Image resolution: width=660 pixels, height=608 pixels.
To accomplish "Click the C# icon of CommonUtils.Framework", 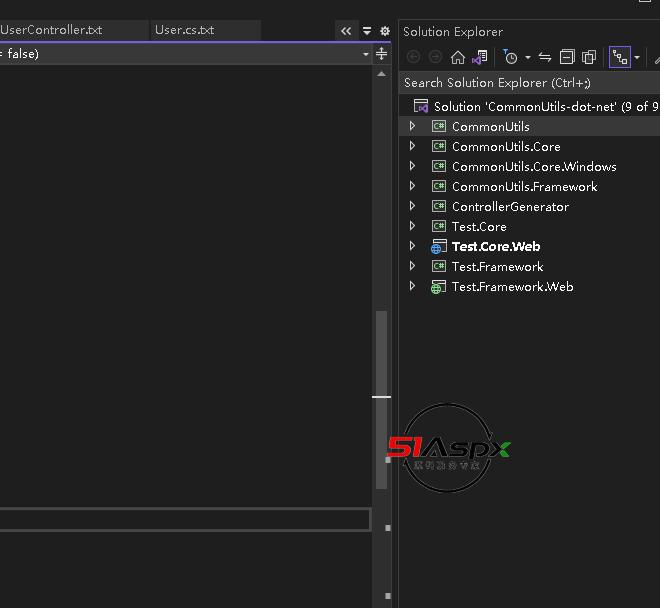I will coord(439,186).
